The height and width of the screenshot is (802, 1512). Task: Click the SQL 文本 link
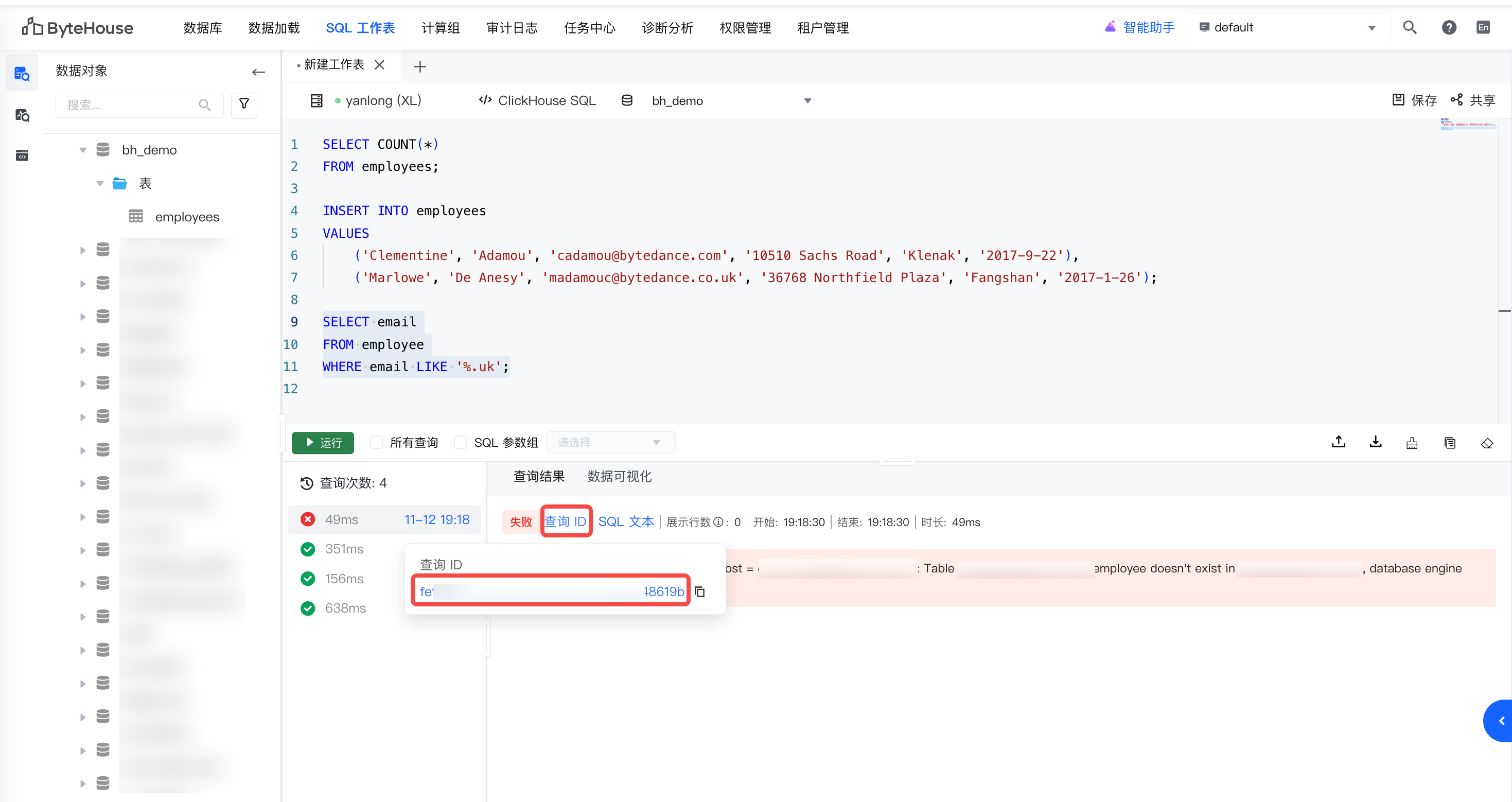pyautogui.click(x=626, y=521)
